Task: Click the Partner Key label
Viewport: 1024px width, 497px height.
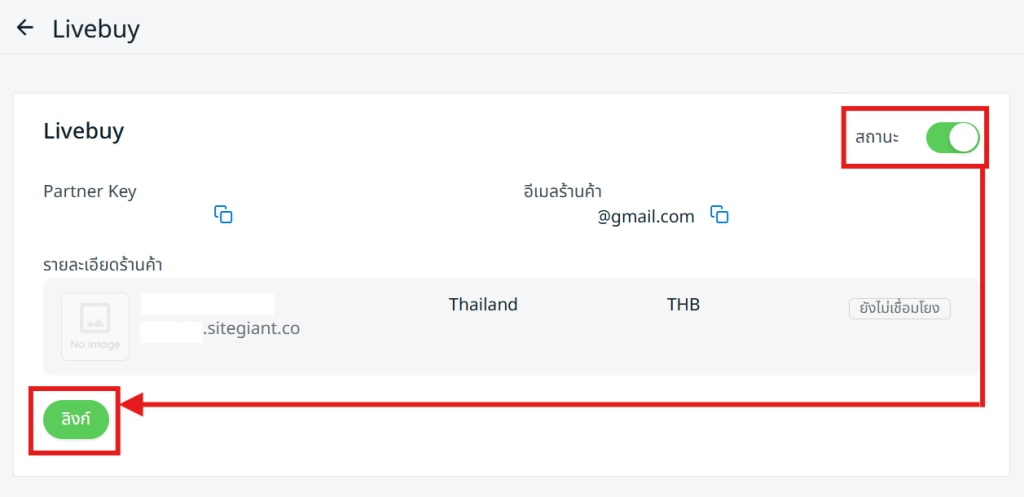Action: click(90, 191)
